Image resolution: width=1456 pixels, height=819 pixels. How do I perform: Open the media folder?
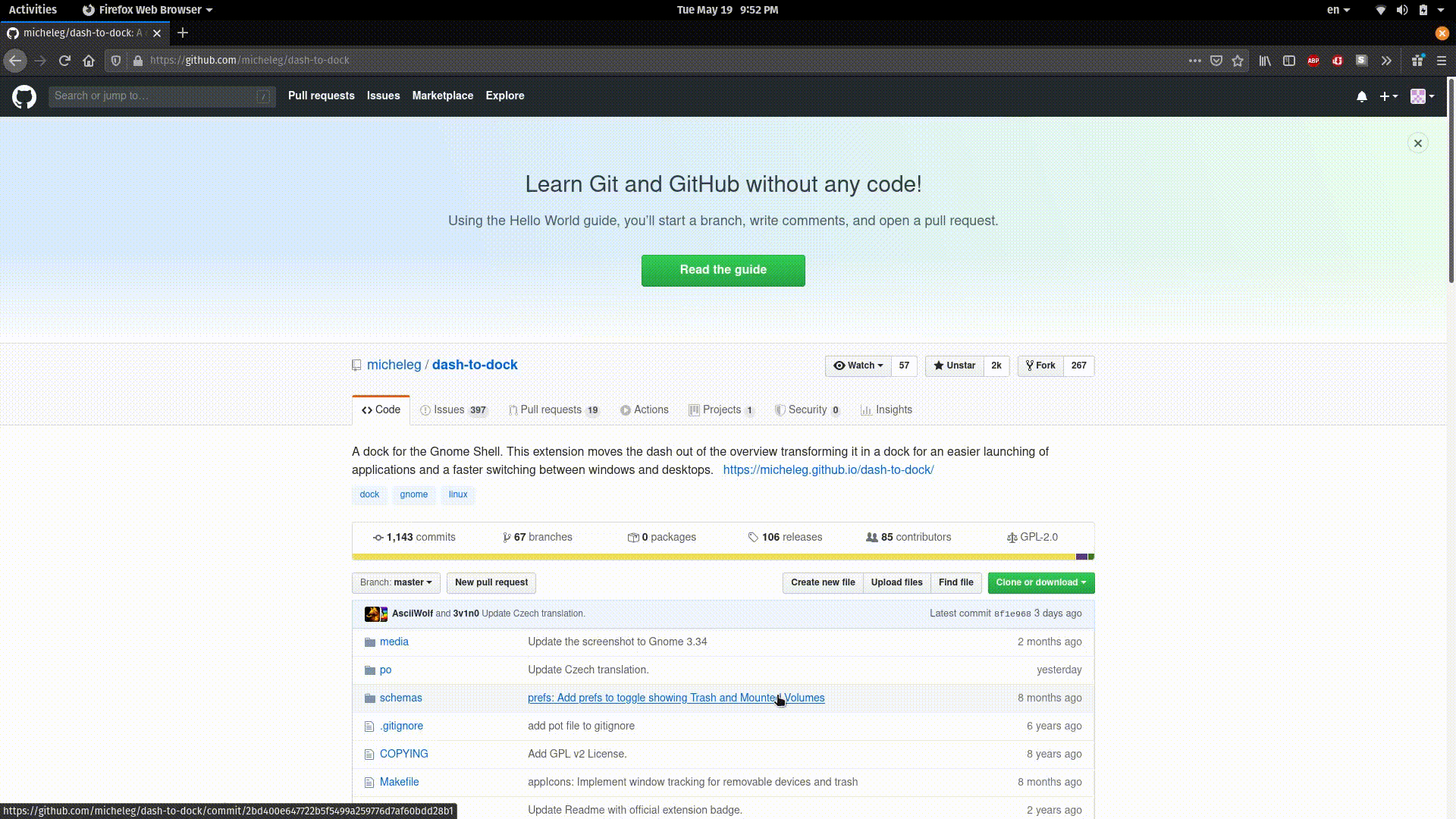point(394,642)
